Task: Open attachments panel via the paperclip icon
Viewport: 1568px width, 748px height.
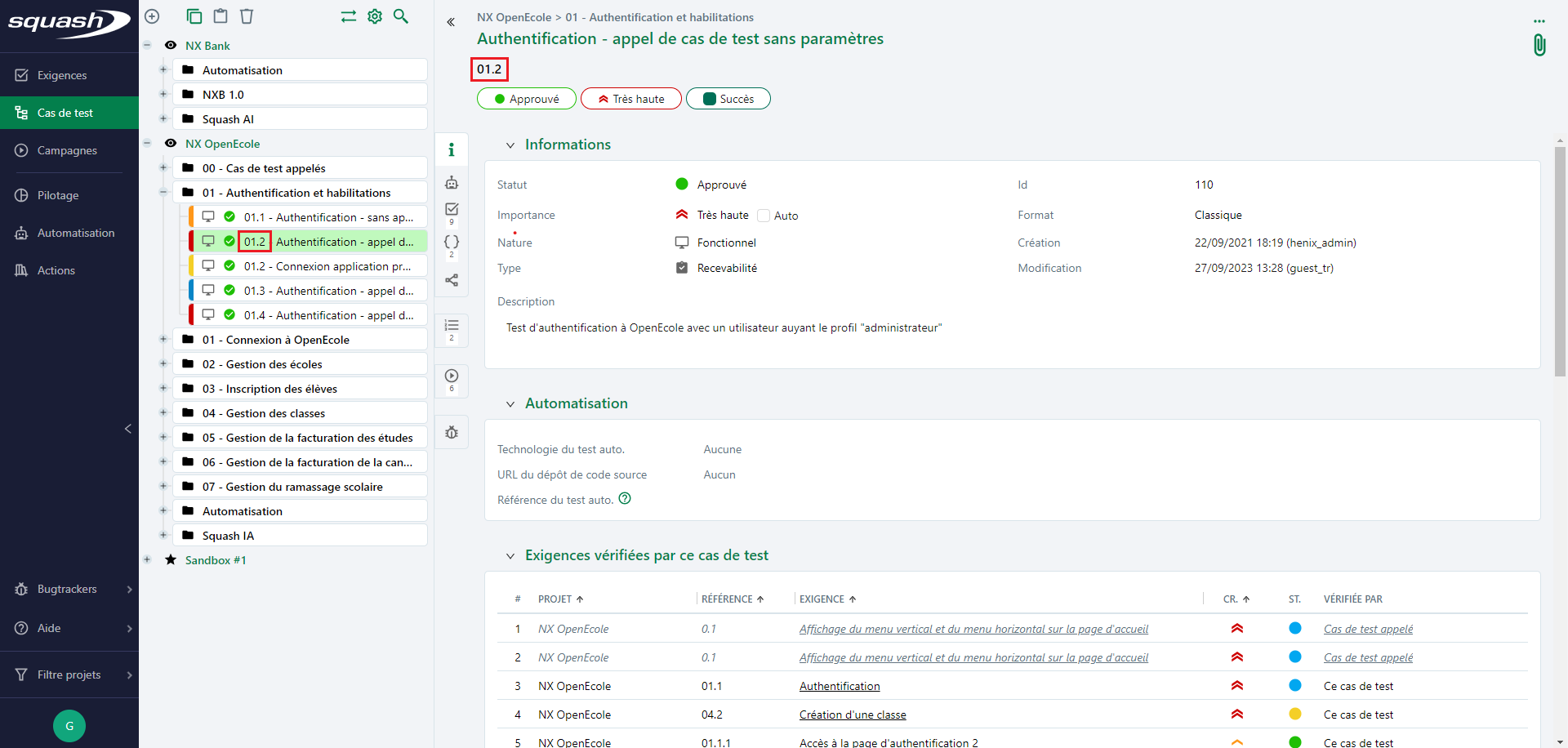Action: click(1539, 45)
